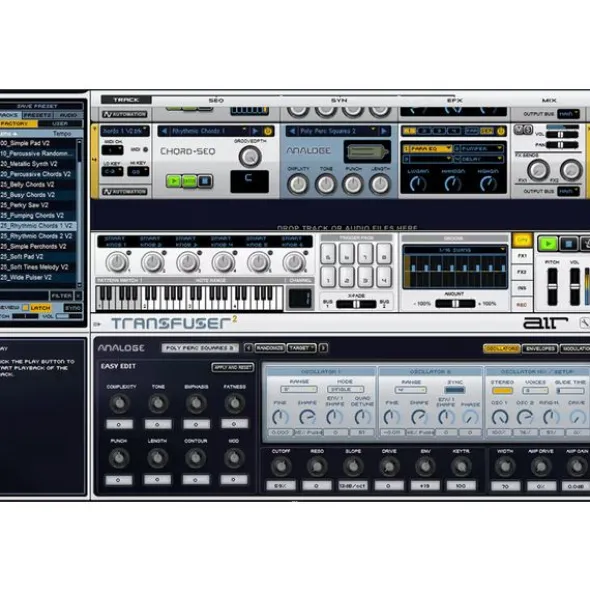Image resolution: width=590 pixels, height=591 pixels.
Task: Open the Target dropdown
Action: pyautogui.click(x=301, y=348)
